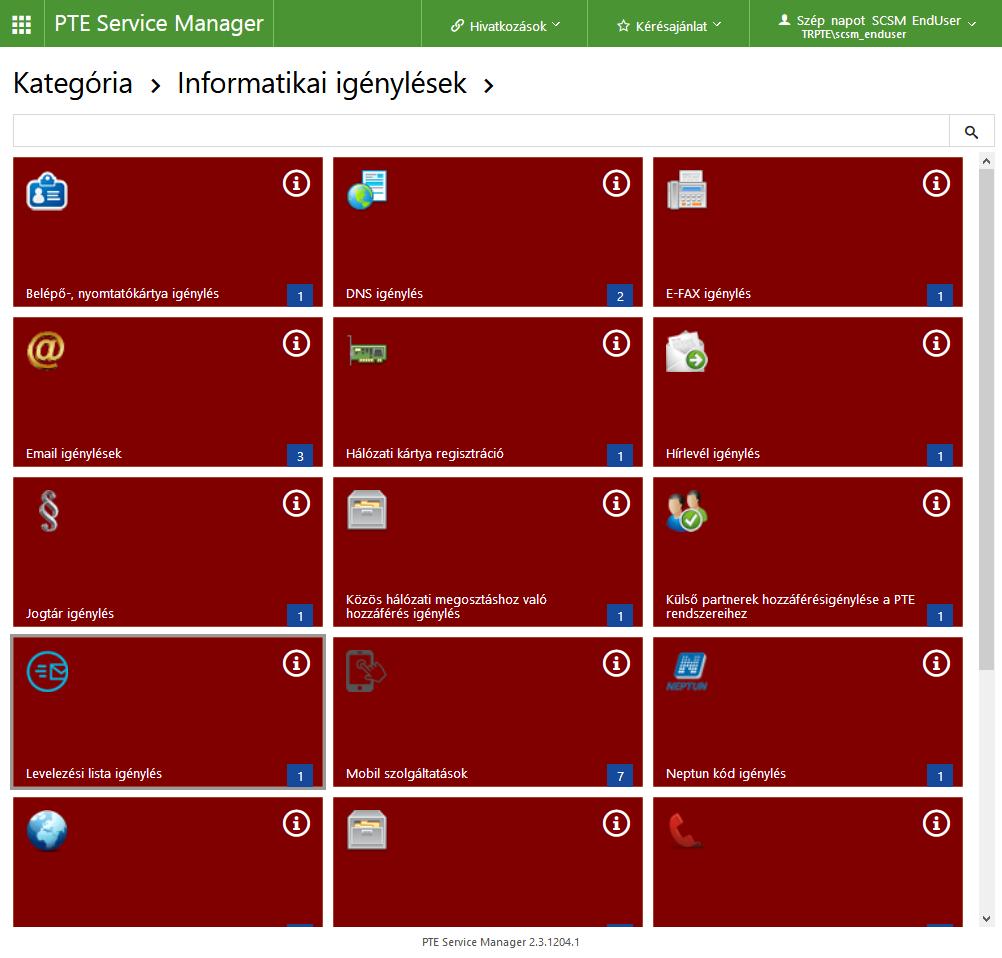Viewport: 1002px width, 958px height.
Task: Show info for Jogtár igénylés
Action: point(297,503)
